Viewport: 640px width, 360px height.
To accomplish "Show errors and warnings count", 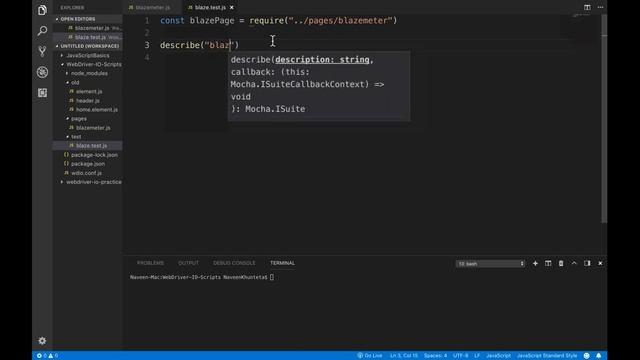I will point(47,356).
